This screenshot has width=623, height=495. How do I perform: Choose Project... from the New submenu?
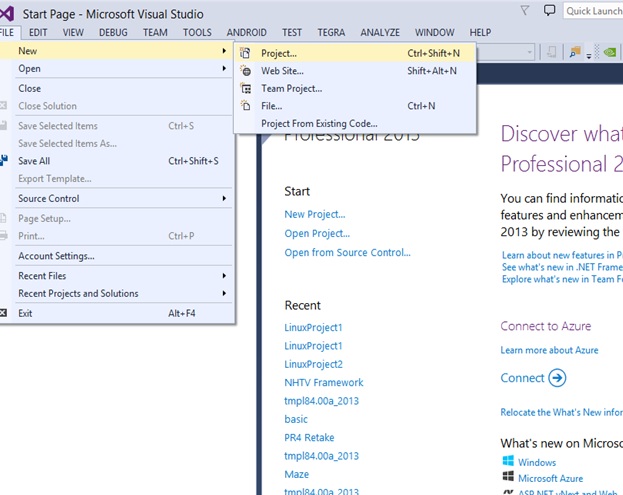[355, 53]
